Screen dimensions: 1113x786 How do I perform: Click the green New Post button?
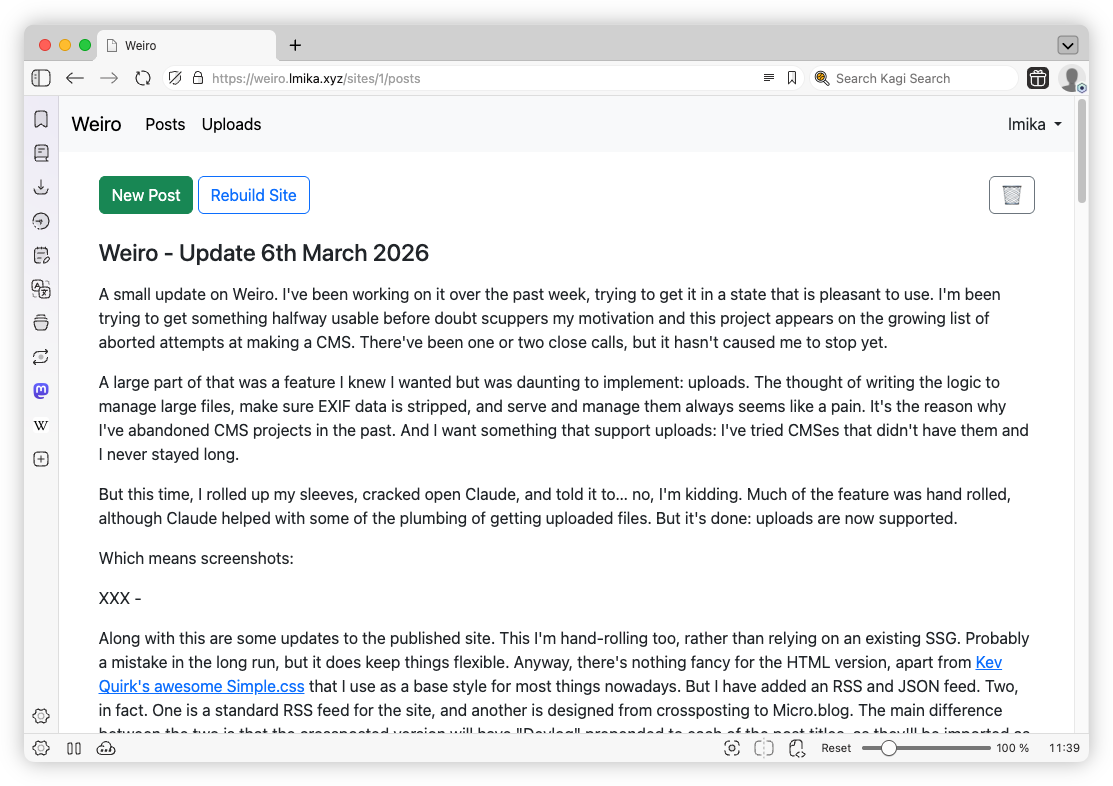click(146, 195)
